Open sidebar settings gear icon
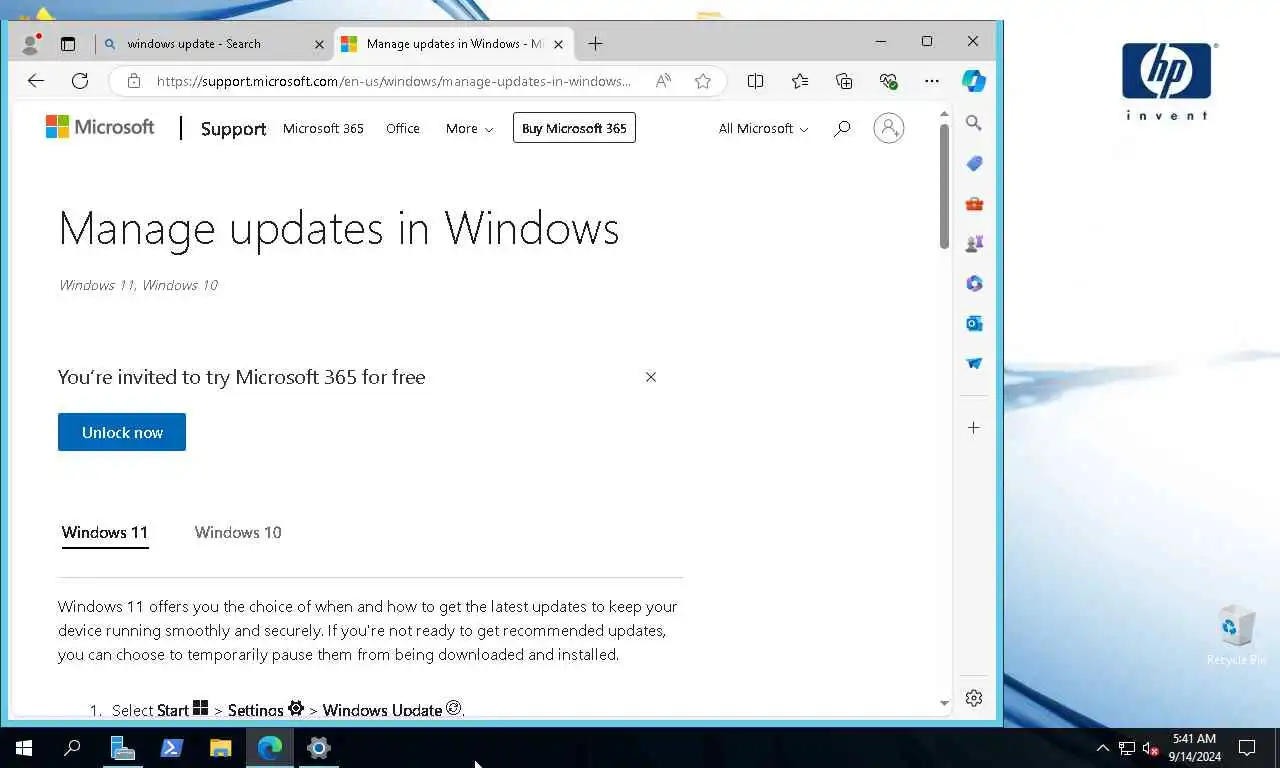Viewport: 1280px width, 768px height. coord(974,698)
